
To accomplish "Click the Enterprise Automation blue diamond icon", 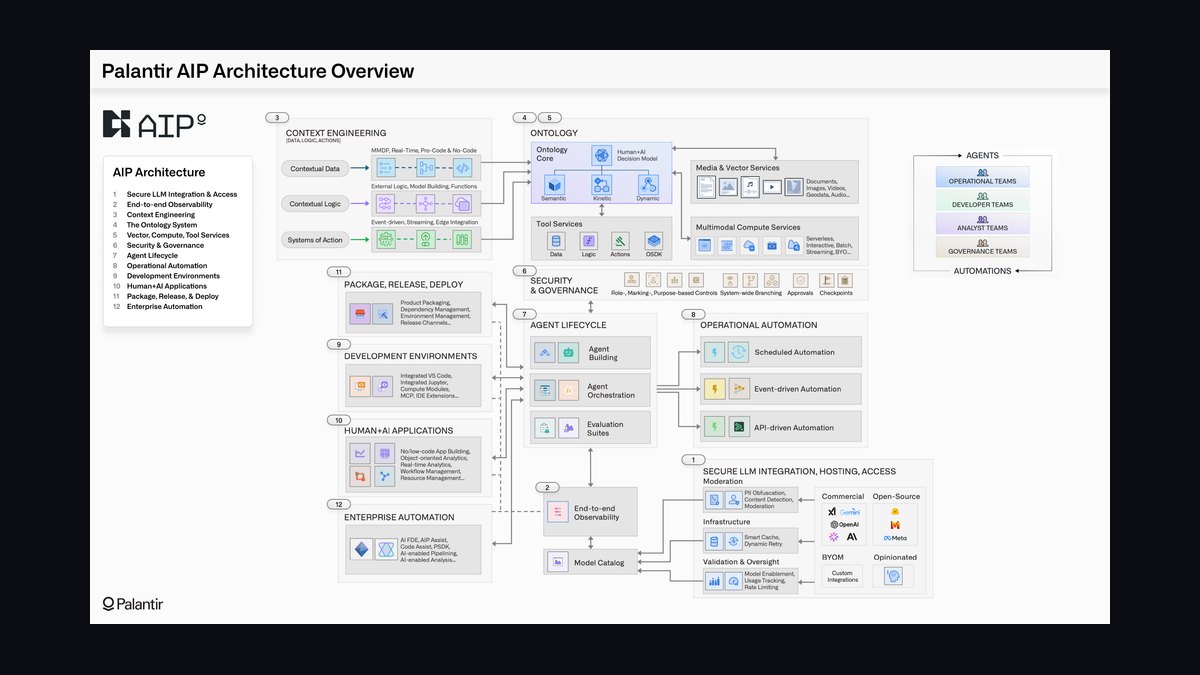I will pyautogui.click(x=360, y=548).
